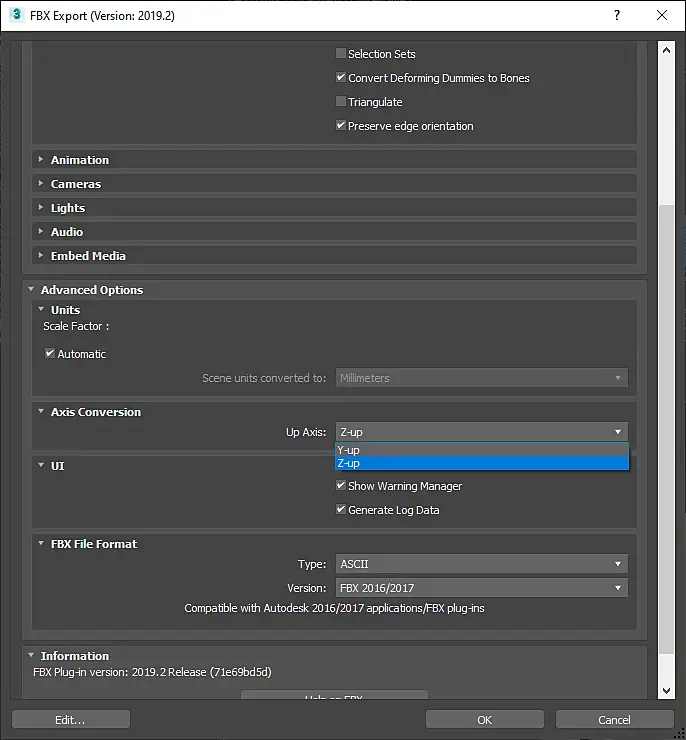Expand the Animation rollout
Image resolution: width=686 pixels, height=740 pixels.
click(80, 160)
